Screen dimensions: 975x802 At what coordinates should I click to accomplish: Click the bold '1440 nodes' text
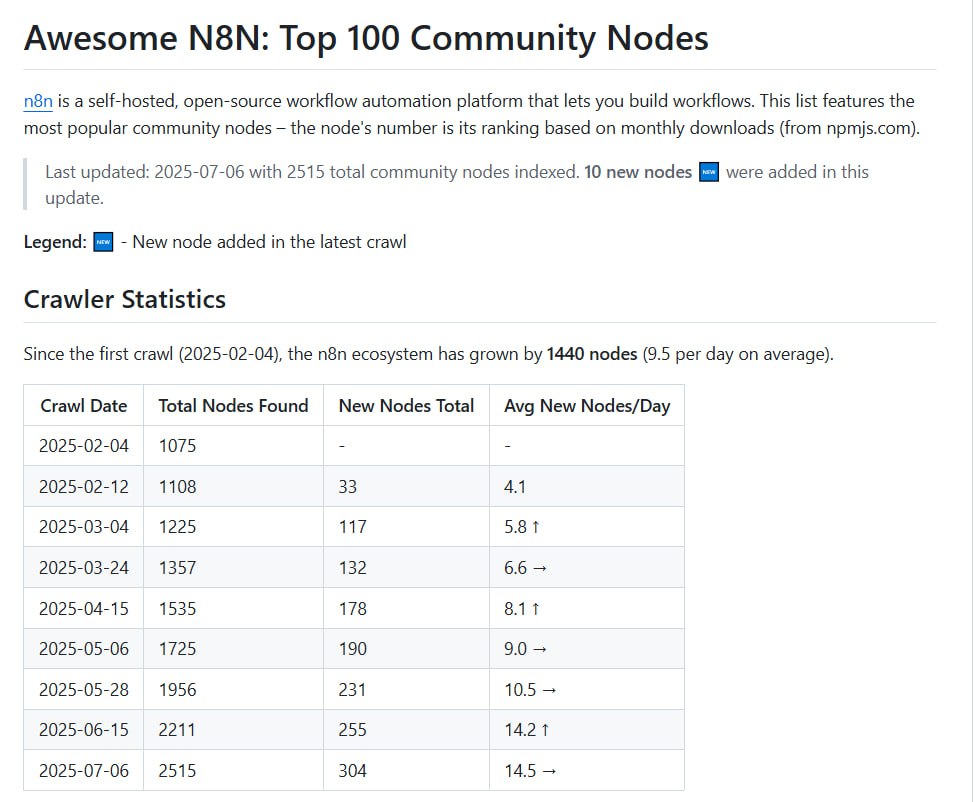tap(592, 354)
